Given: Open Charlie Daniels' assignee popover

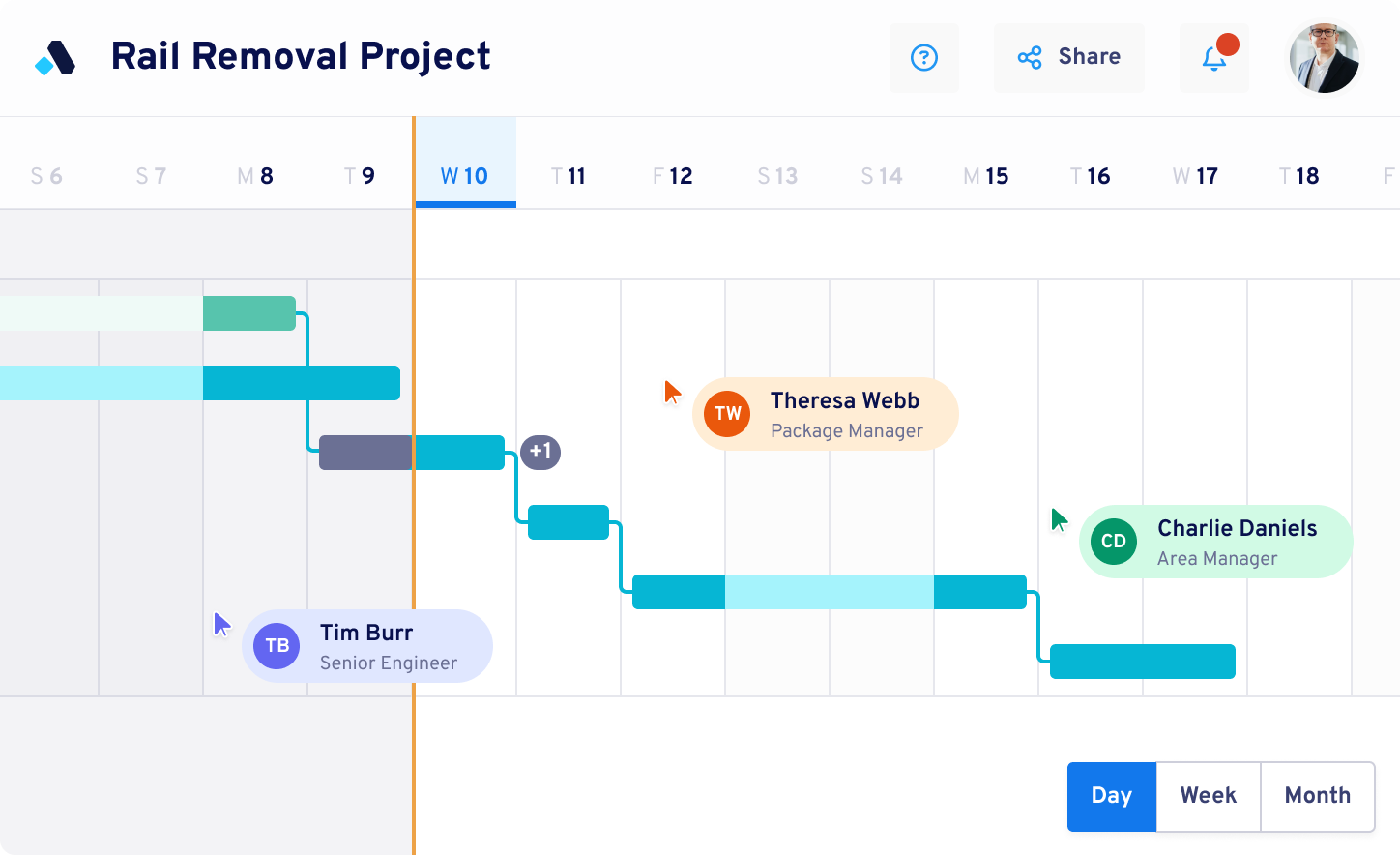Looking at the screenshot, I should (1214, 542).
